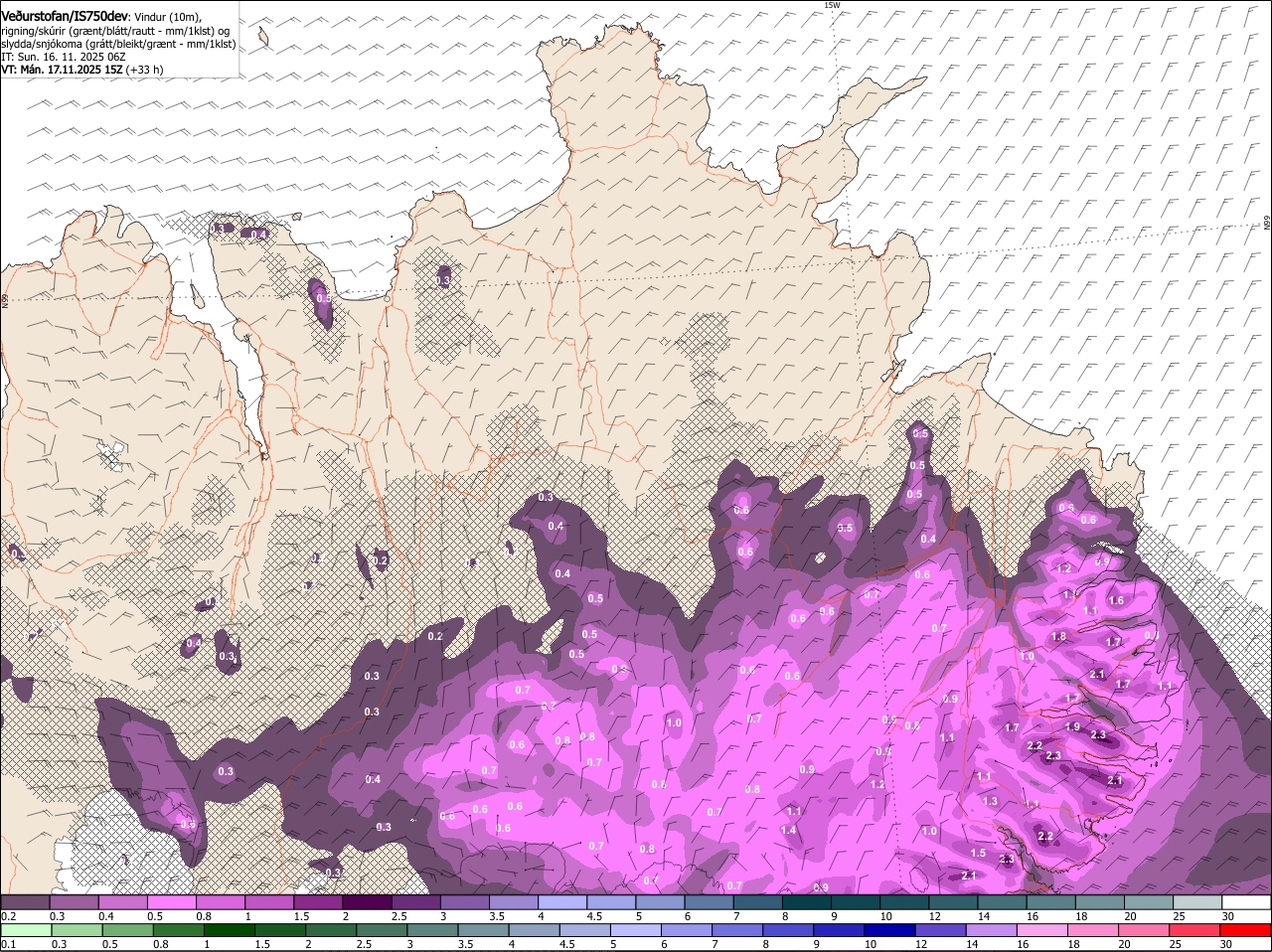Choose upper legend swatch between 2.5 and 3
This screenshot has width=1272, height=952.
415,901
